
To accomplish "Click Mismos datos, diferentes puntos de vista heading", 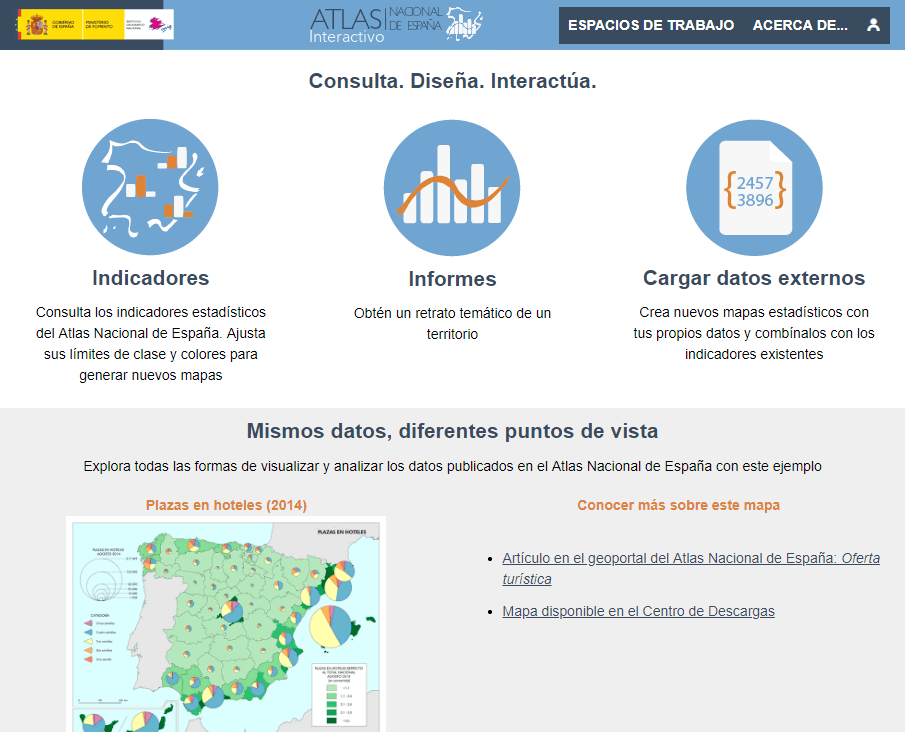I will point(452,431).
